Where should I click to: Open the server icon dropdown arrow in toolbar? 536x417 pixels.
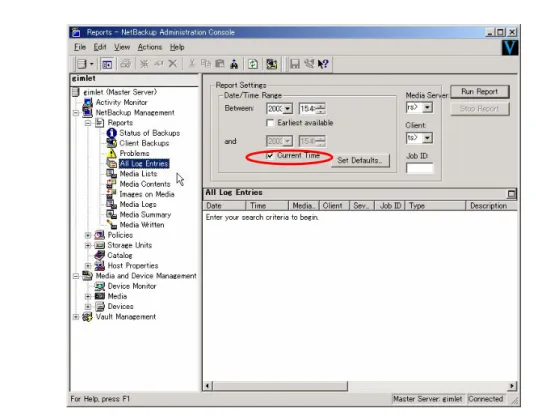[x=92, y=64]
